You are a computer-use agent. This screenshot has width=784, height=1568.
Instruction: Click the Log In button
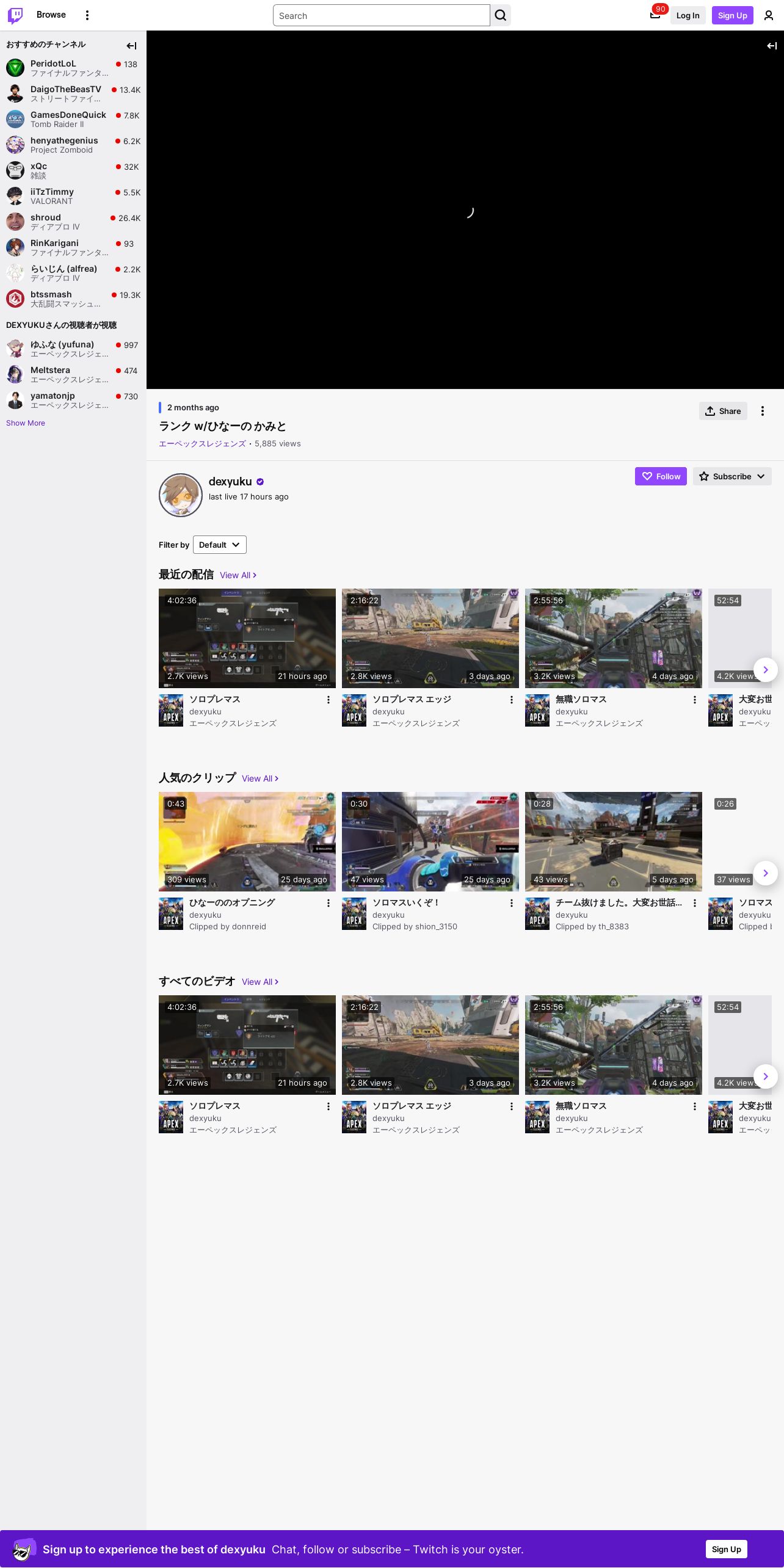pyautogui.click(x=688, y=15)
